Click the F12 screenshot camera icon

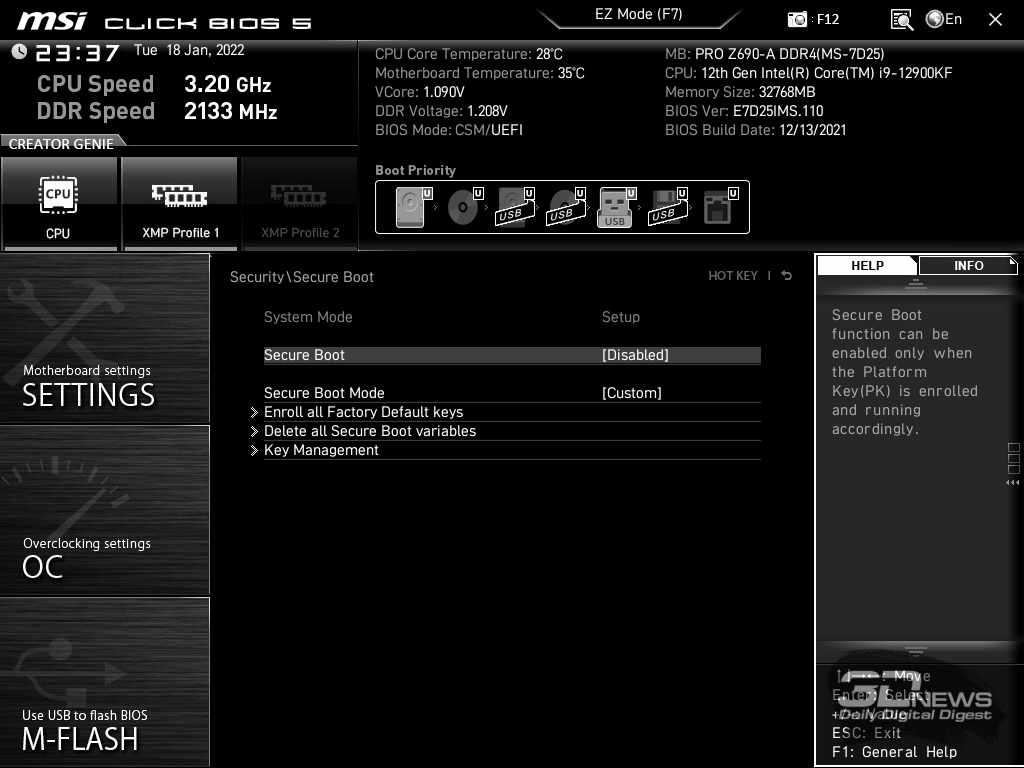coord(797,19)
